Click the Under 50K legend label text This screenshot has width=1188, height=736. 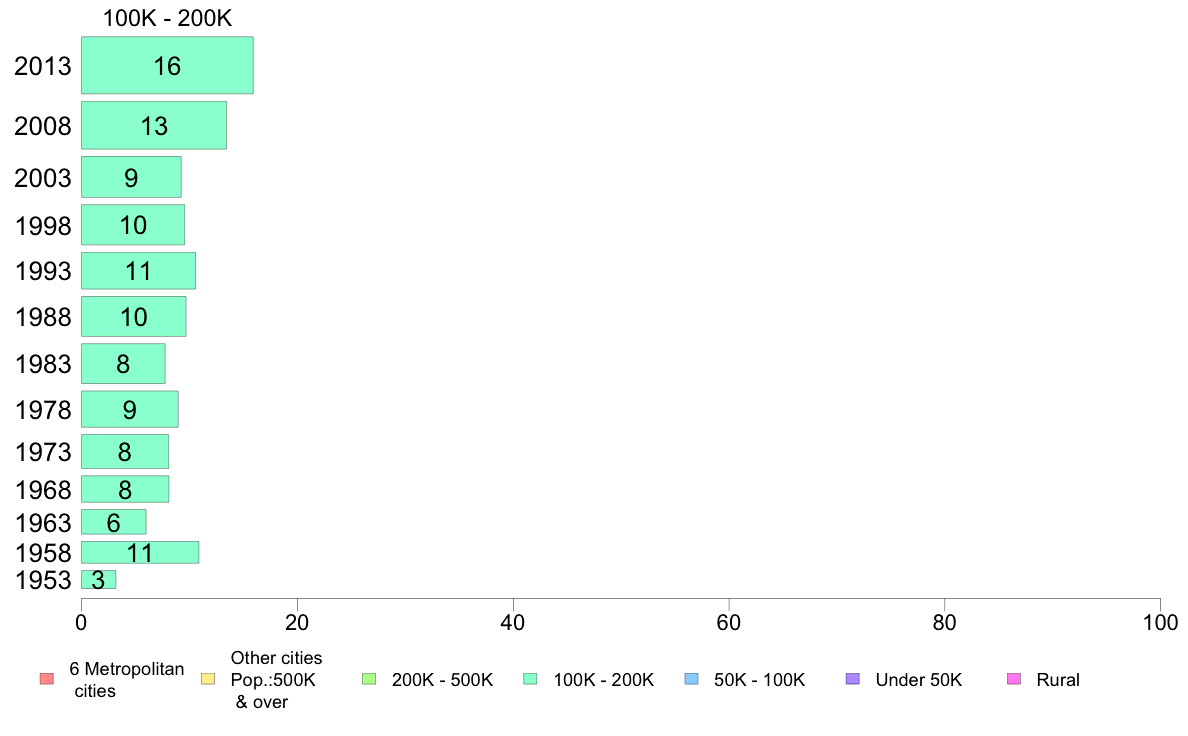click(x=918, y=680)
